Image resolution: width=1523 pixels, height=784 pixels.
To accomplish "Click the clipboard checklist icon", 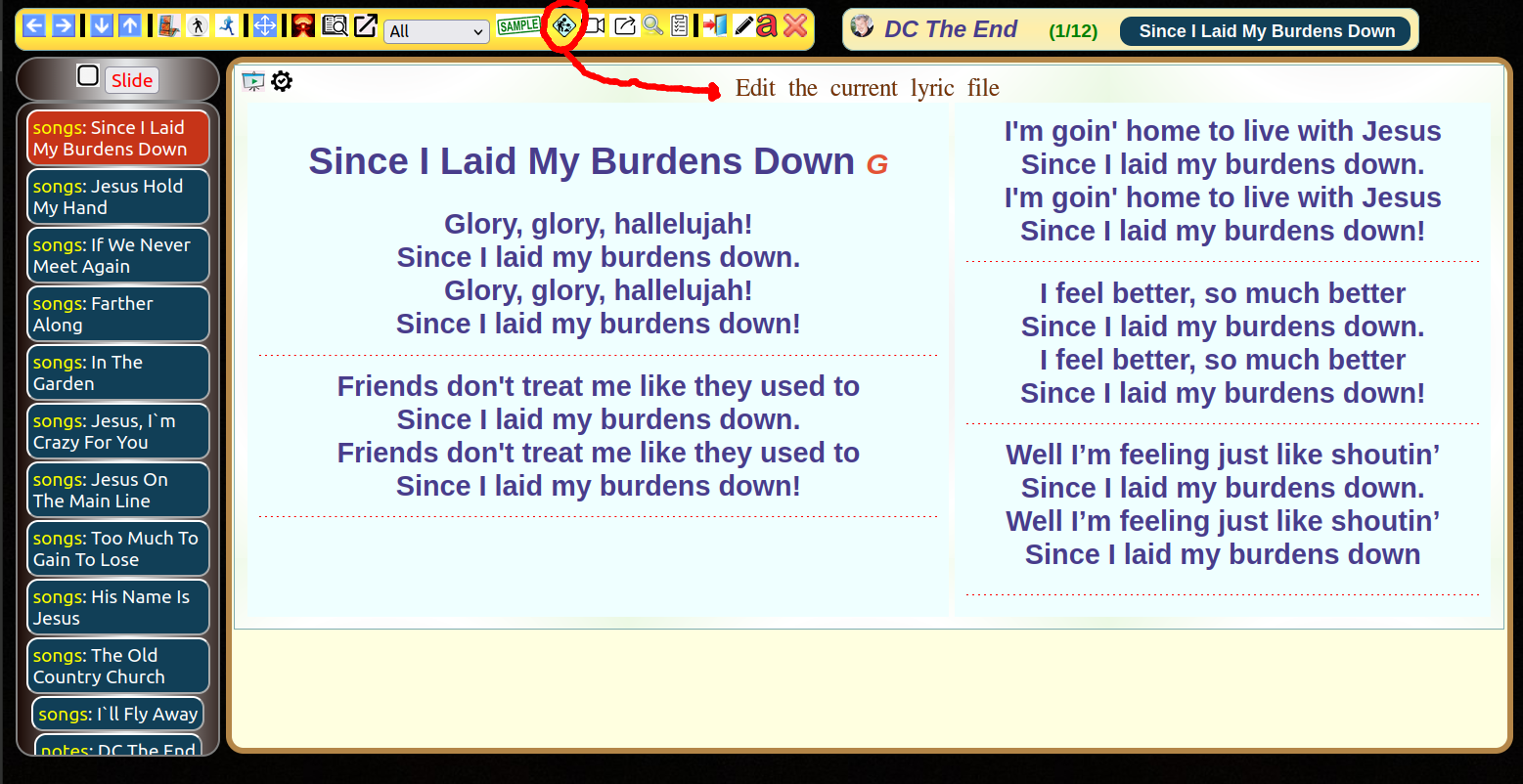I will pyautogui.click(x=680, y=26).
